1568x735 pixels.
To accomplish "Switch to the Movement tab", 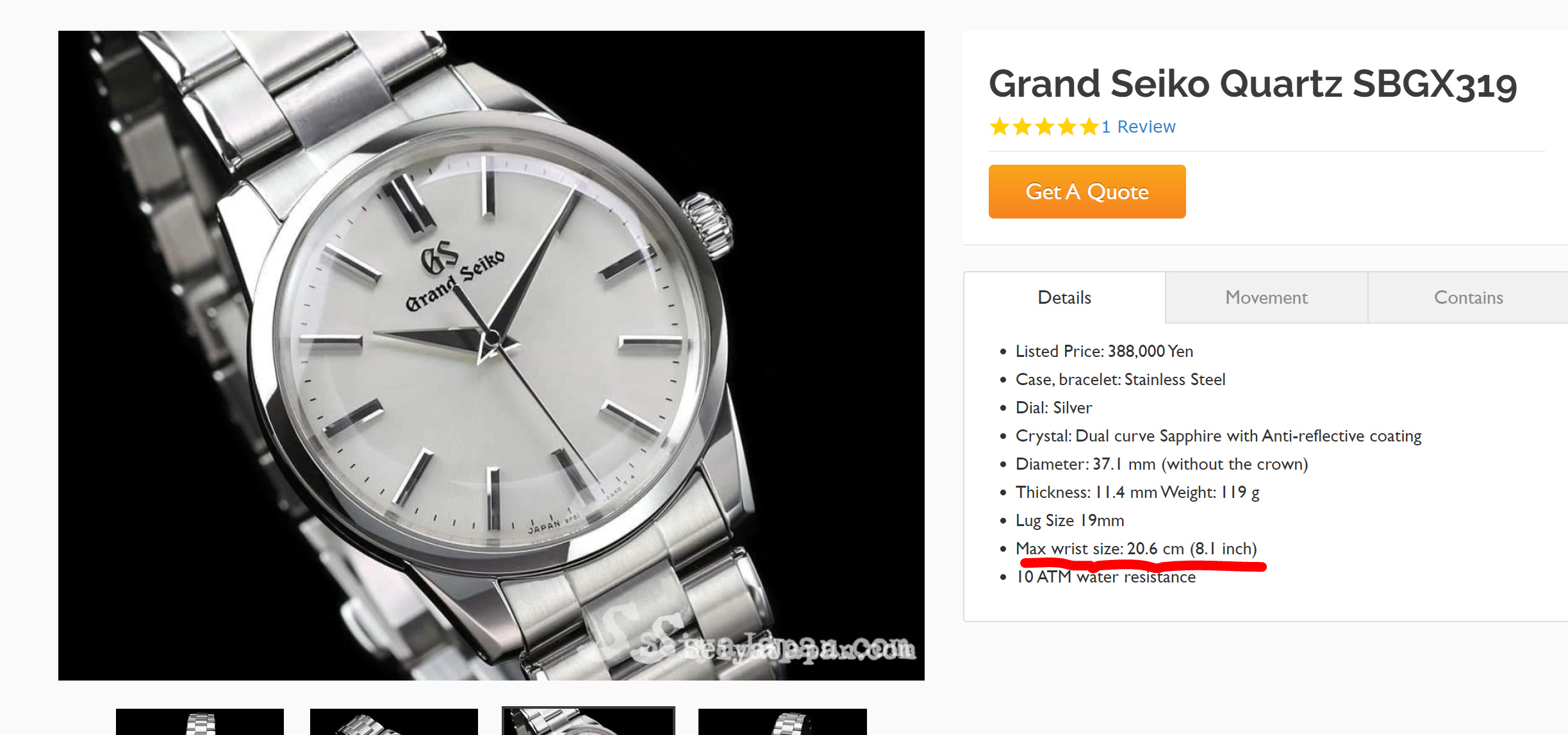I will [x=1266, y=297].
